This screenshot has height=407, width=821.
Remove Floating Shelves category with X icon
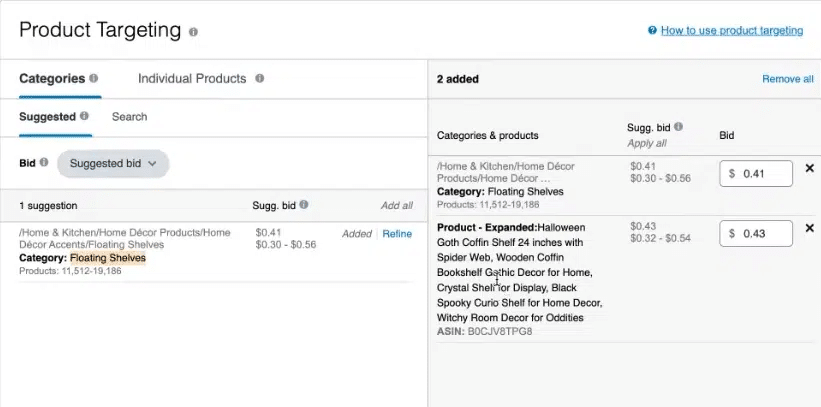click(809, 169)
